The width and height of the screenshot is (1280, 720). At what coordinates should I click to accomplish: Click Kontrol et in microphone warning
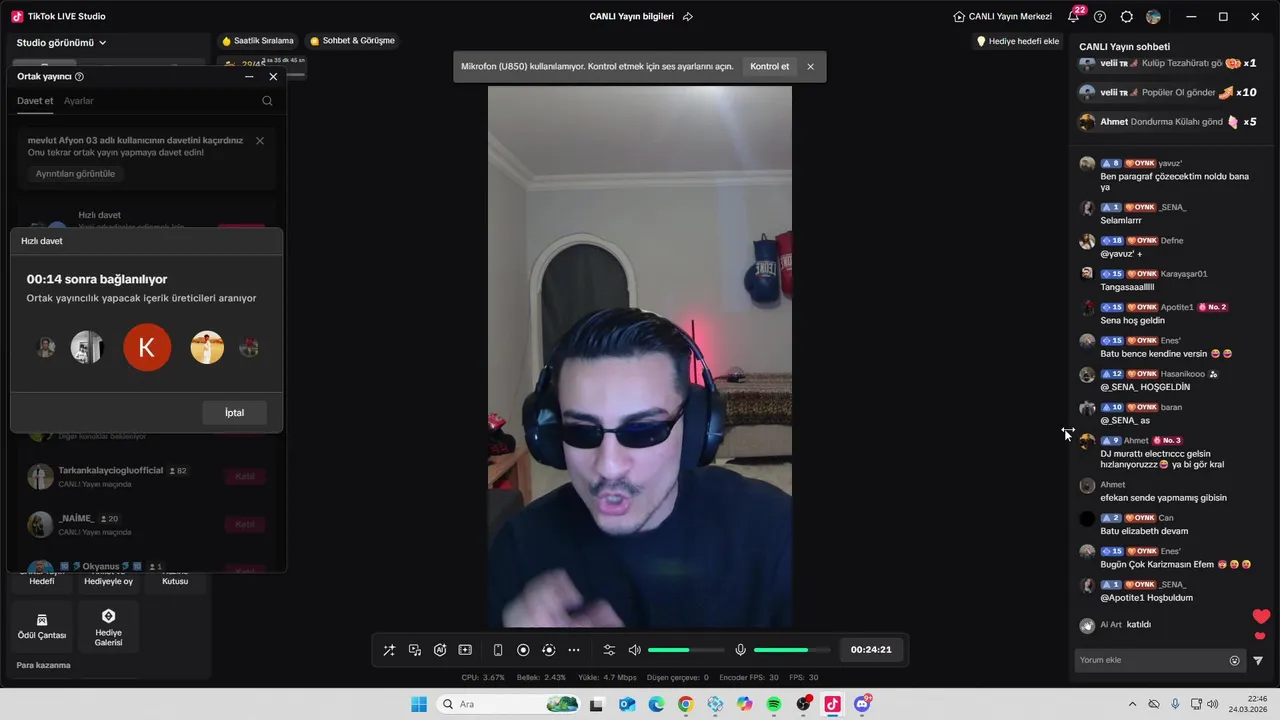point(770,67)
